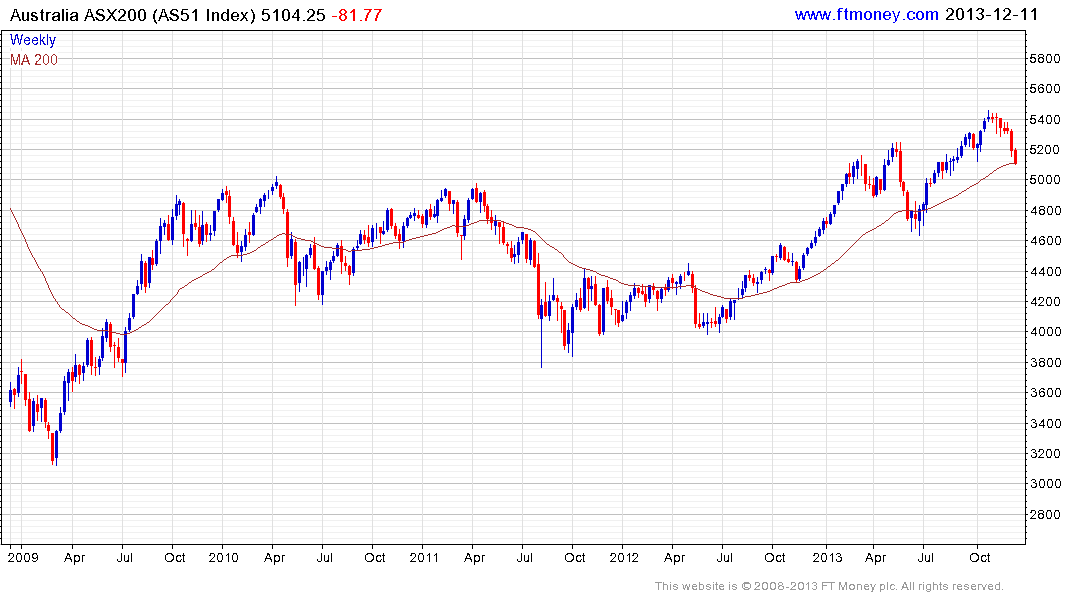This screenshot has width=1075, height=600.
Task: Select the index value 5104.25
Action: pos(293,15)
